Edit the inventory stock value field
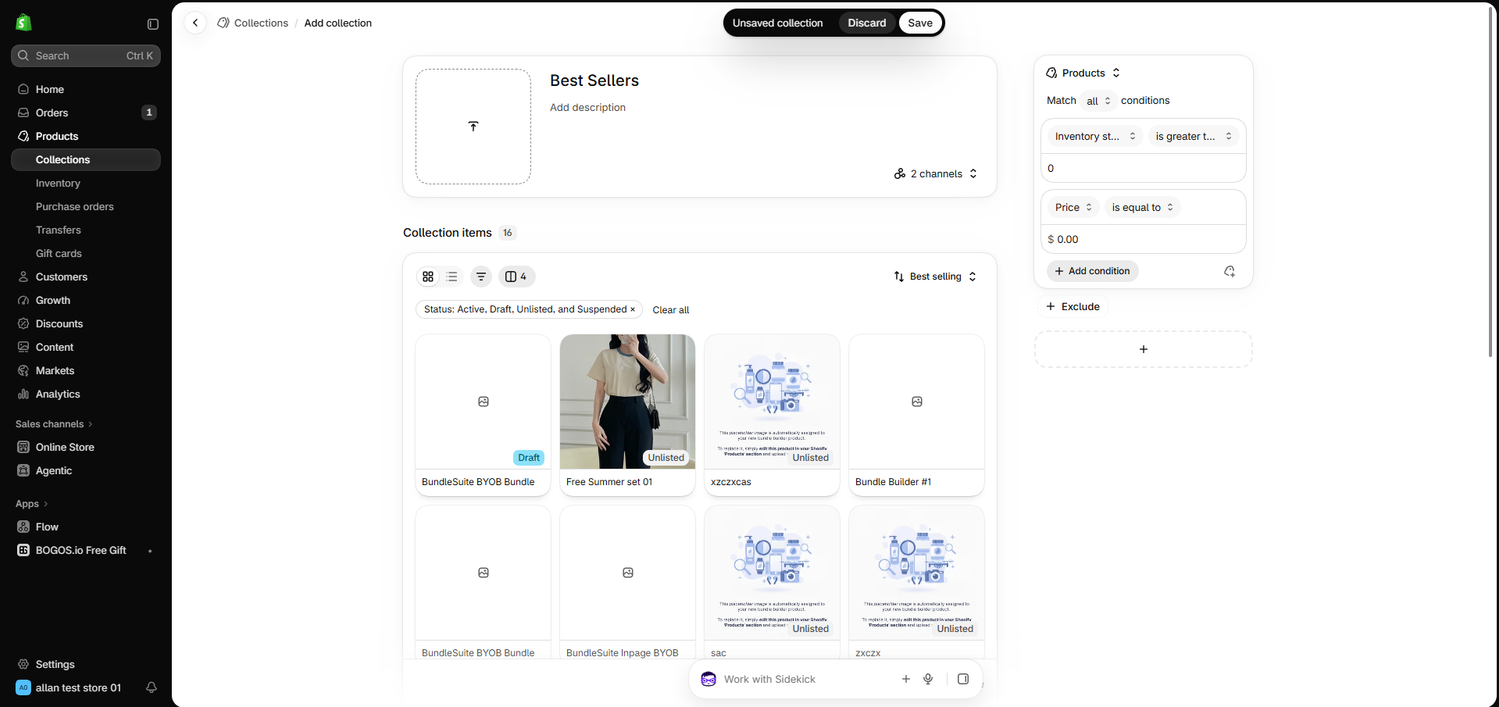 (x=1143, y=168)
